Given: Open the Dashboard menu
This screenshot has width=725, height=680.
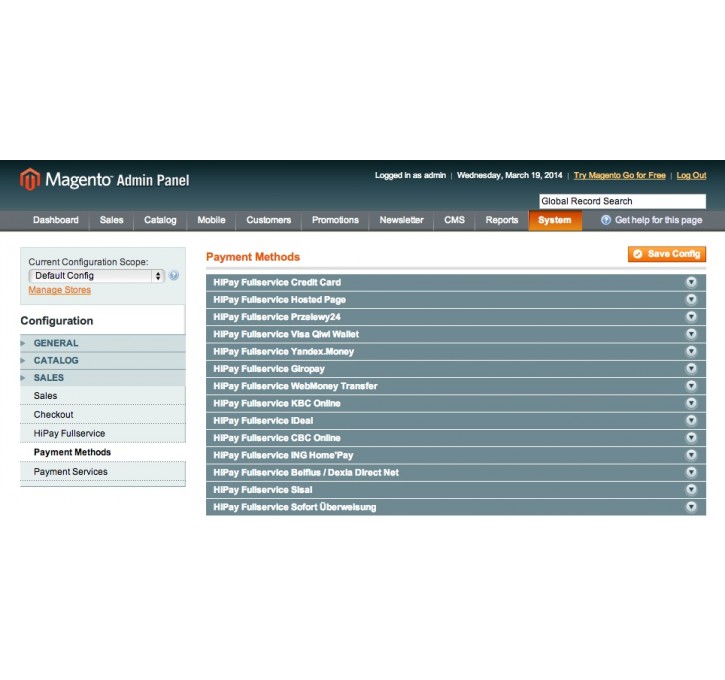Looking at the screenshot, I should (x=55, y=220).
